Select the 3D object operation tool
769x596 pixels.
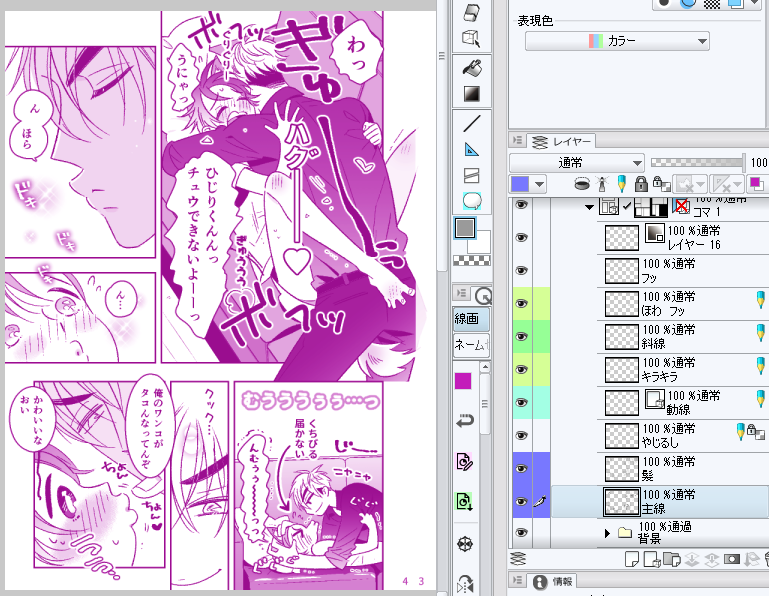471,38
